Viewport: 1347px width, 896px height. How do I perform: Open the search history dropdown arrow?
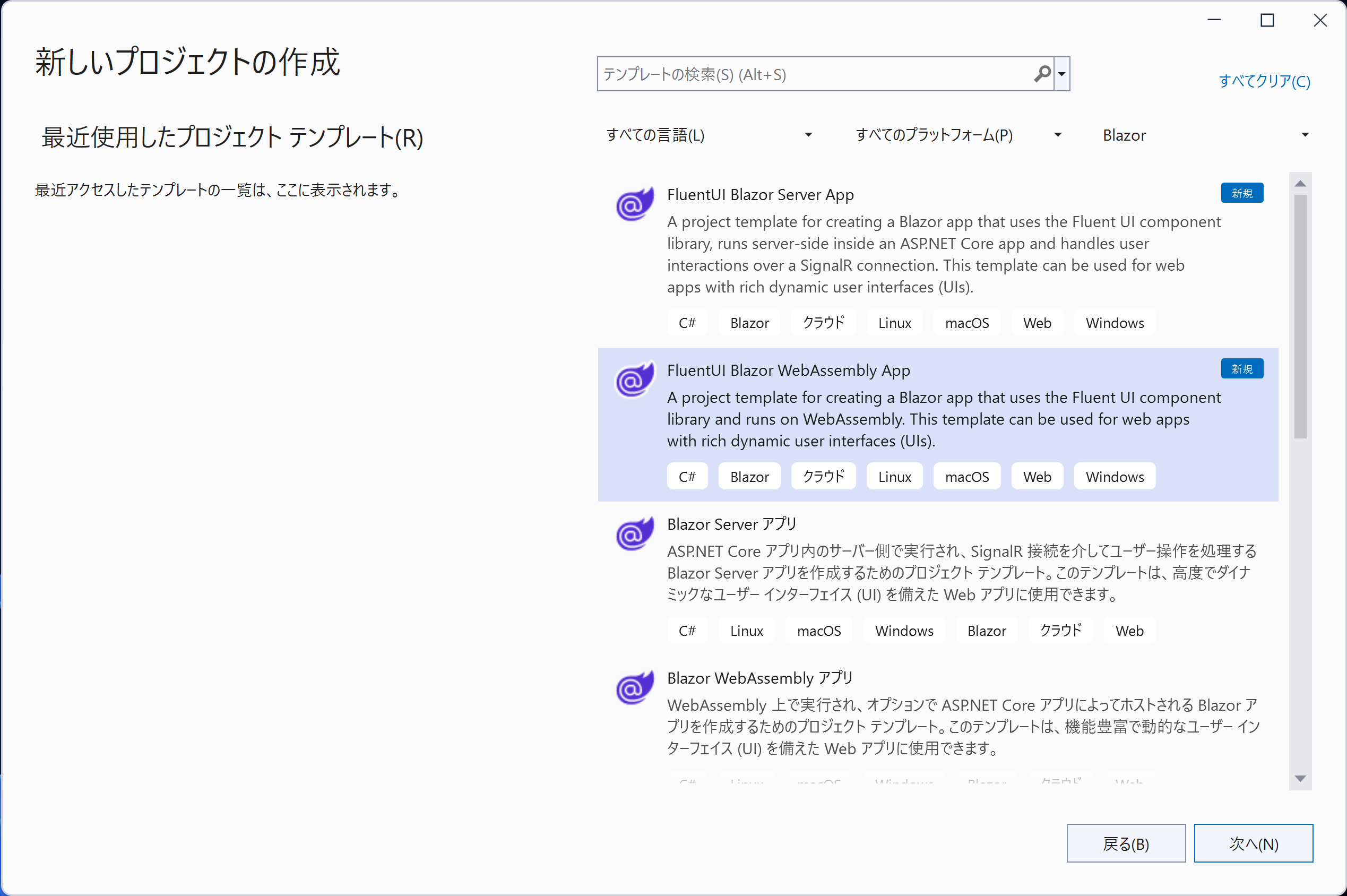1061,74
